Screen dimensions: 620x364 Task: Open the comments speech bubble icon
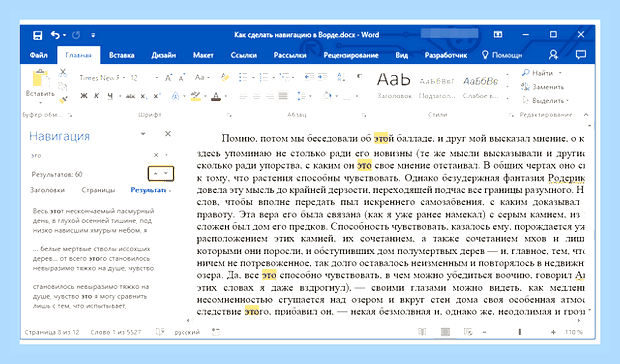pos(580,55)
